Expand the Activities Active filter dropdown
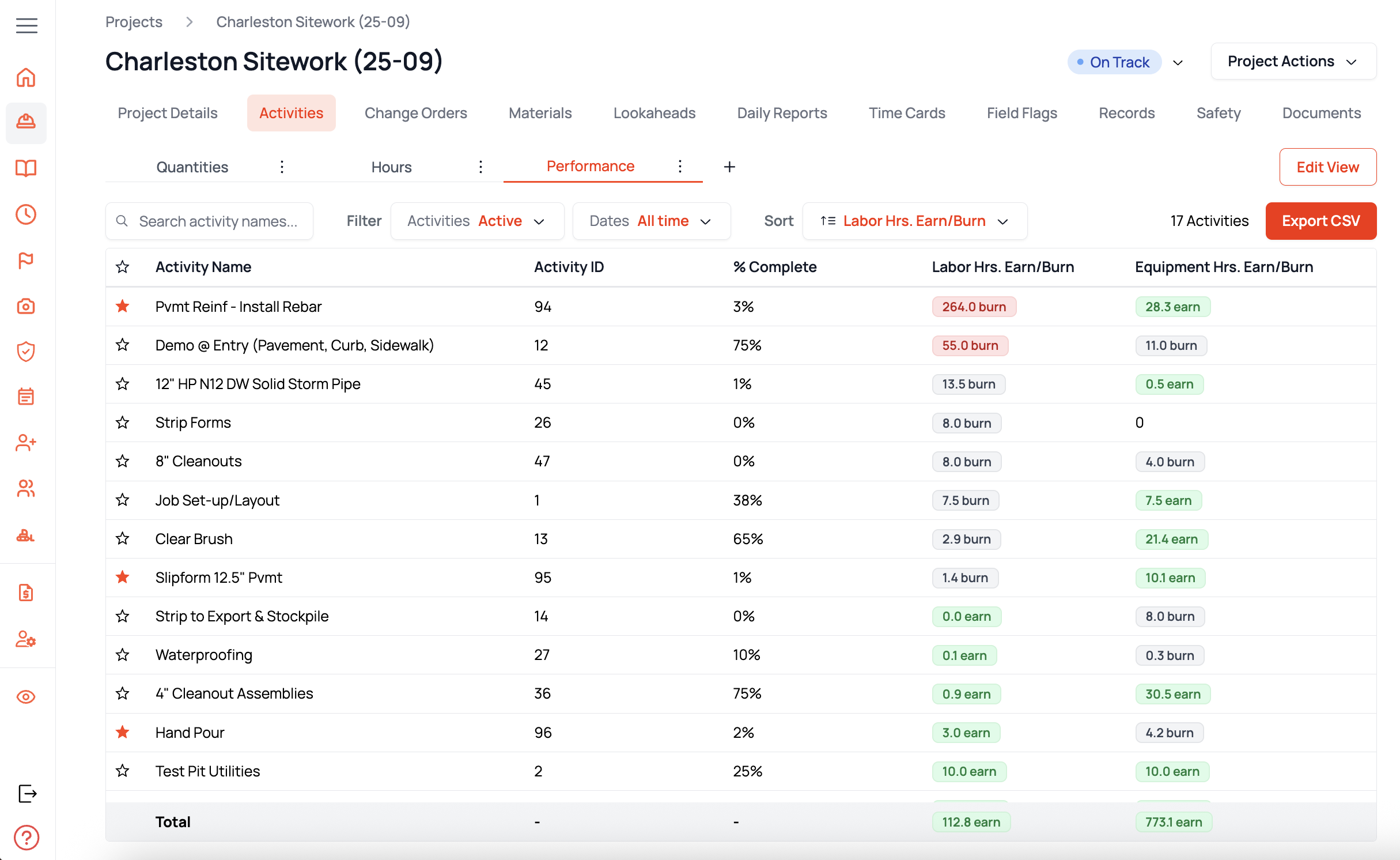 click(477, 221)
